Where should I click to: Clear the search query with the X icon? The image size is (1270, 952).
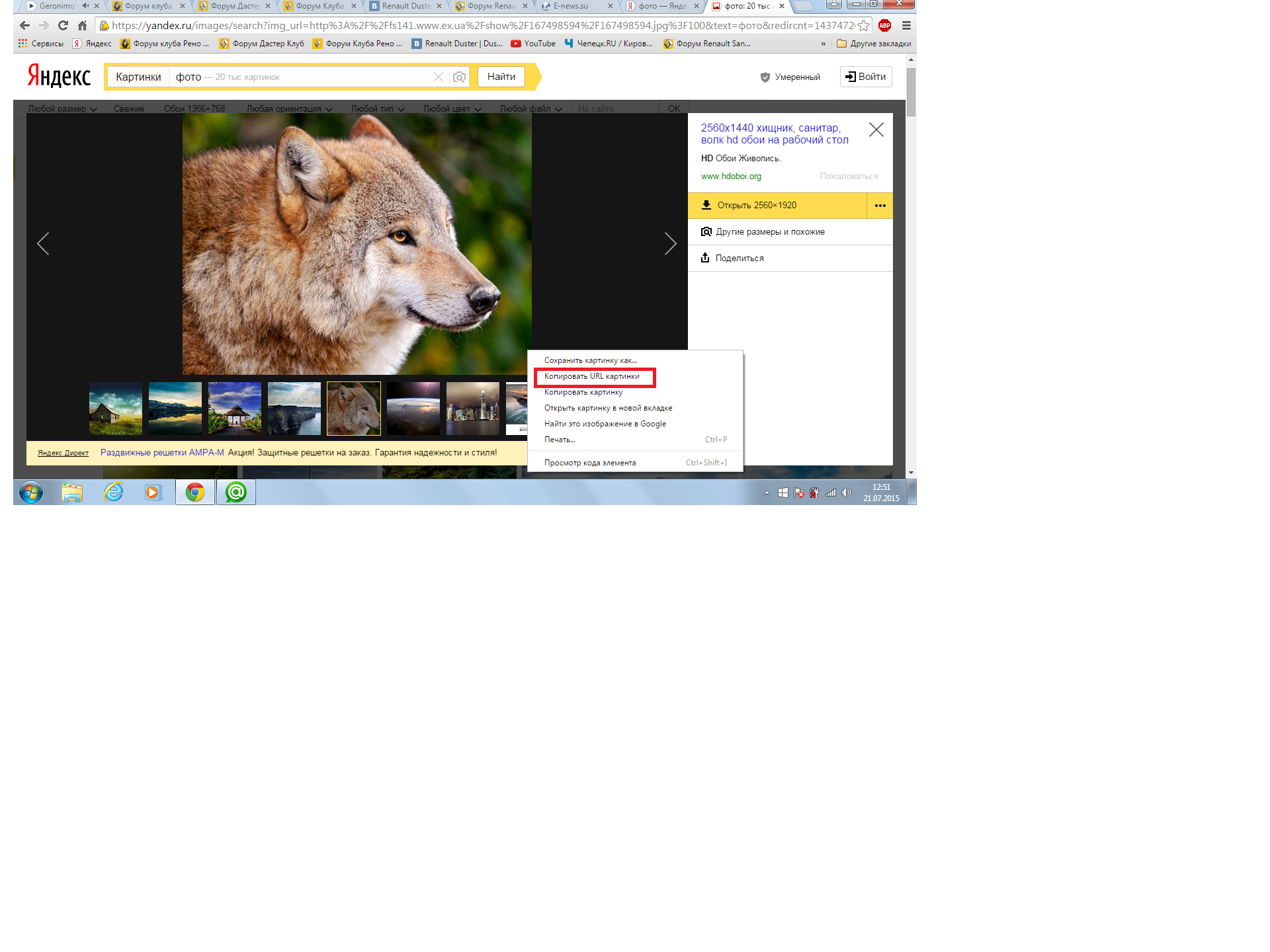point(438,77)
